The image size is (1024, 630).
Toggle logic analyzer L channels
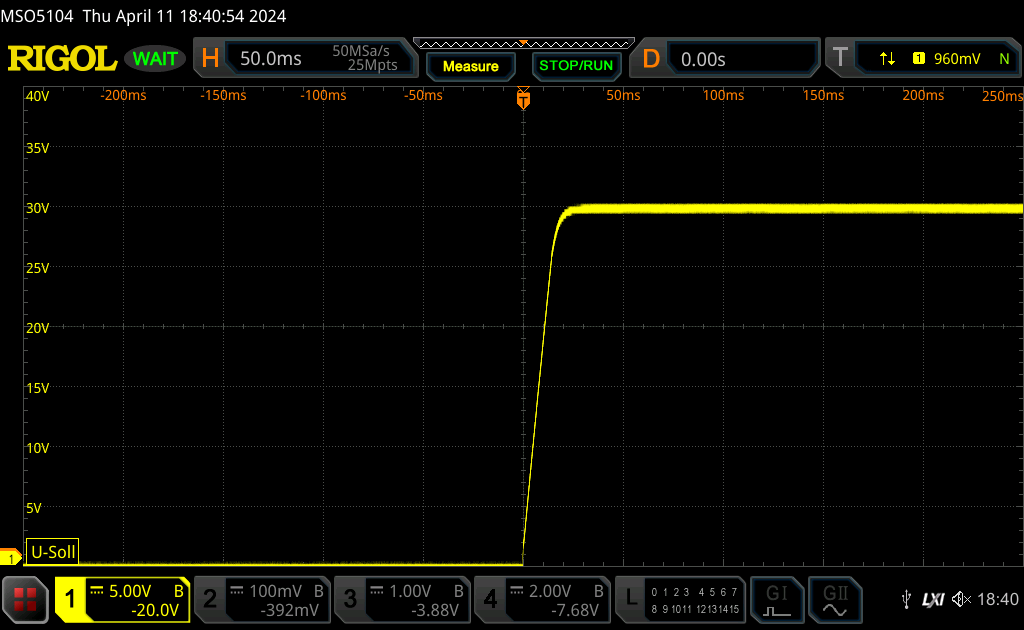coord(630,599)
